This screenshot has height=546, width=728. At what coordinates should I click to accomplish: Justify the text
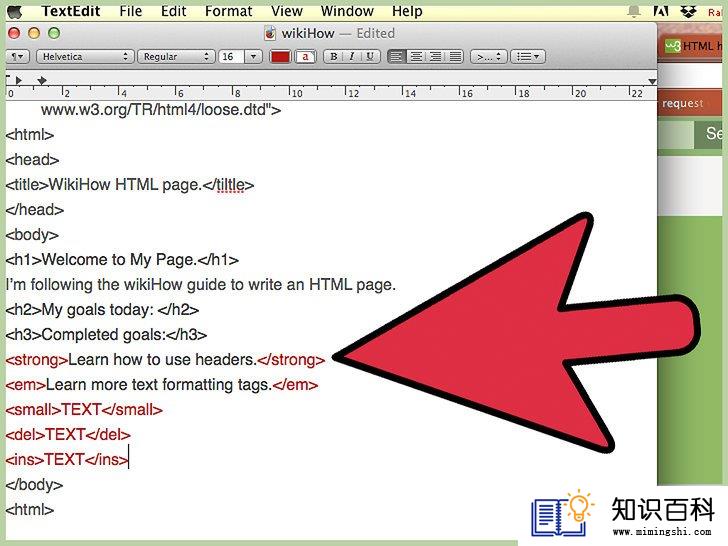(x=455, y=57)
